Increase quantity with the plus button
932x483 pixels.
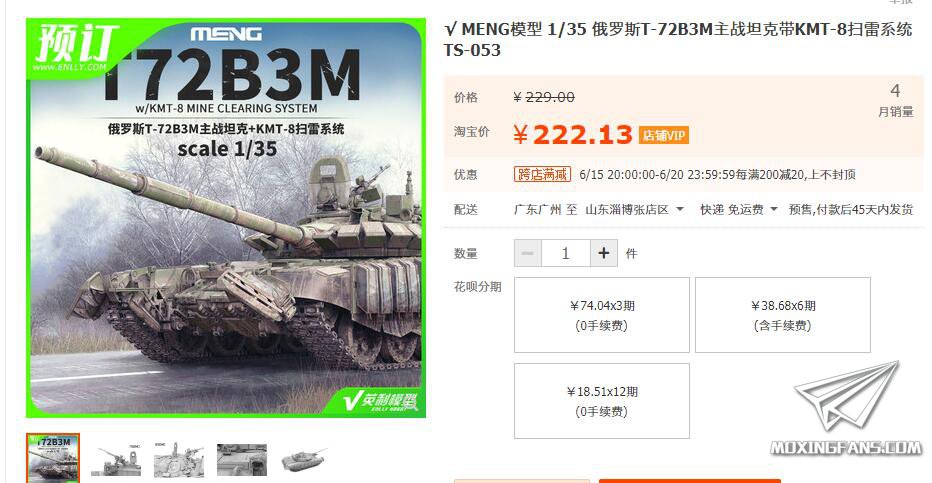point(604,254)
